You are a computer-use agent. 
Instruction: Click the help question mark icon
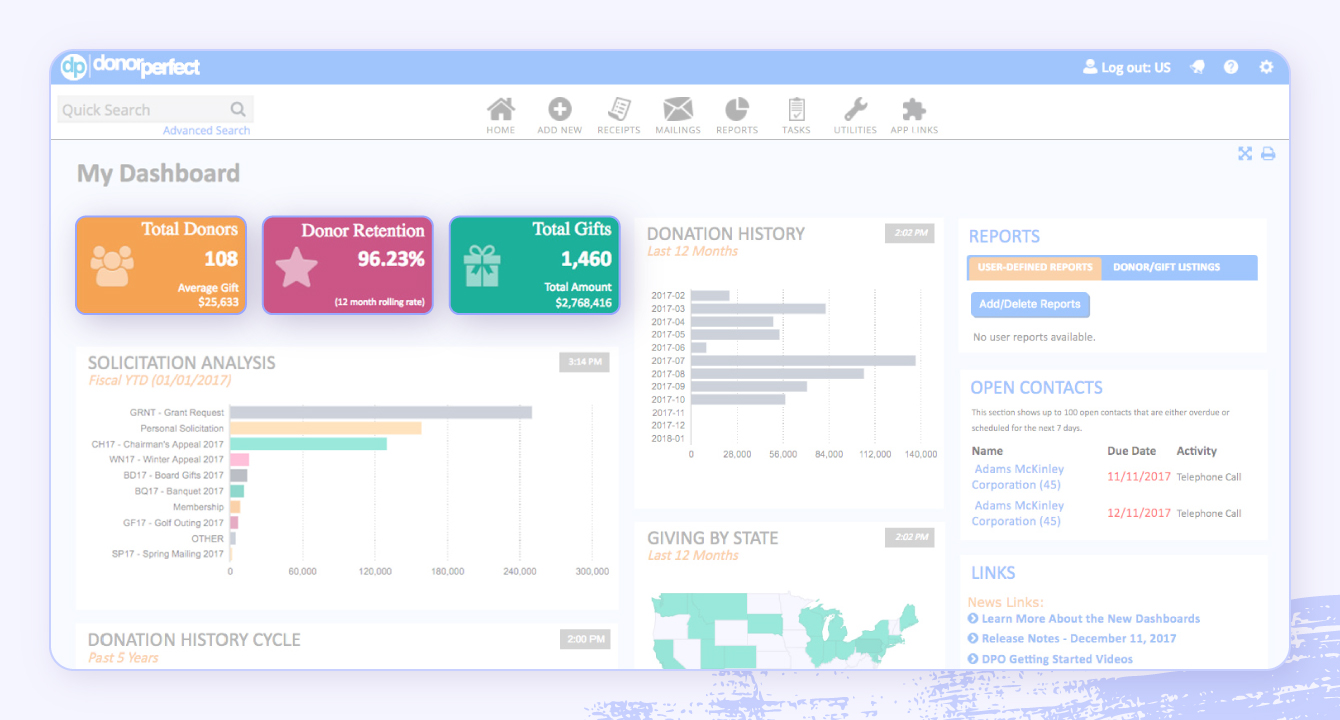point(1231,67)
